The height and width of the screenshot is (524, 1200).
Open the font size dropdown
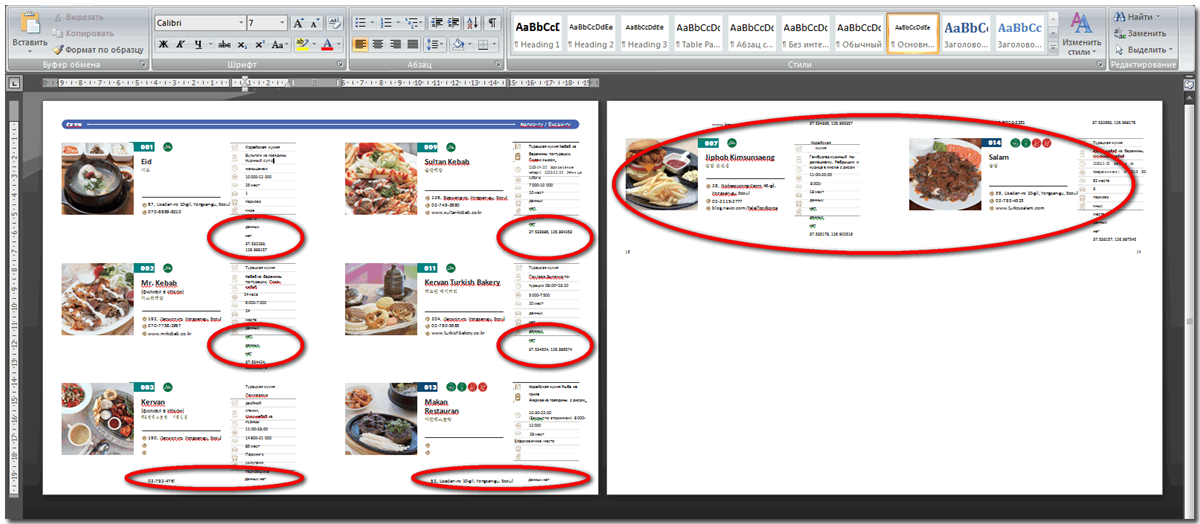point(281,22)
